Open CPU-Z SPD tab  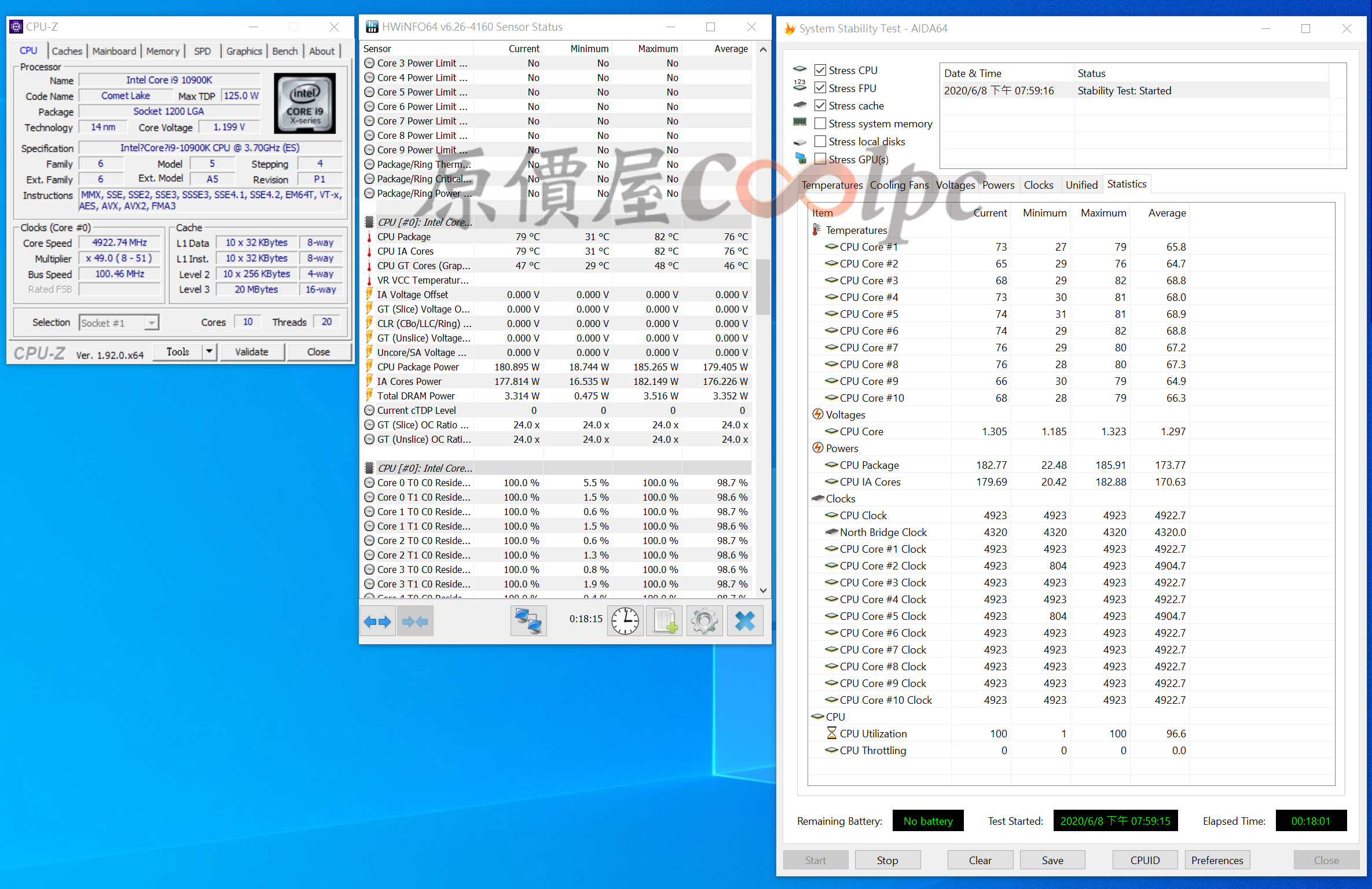click(x=203, y=51)
